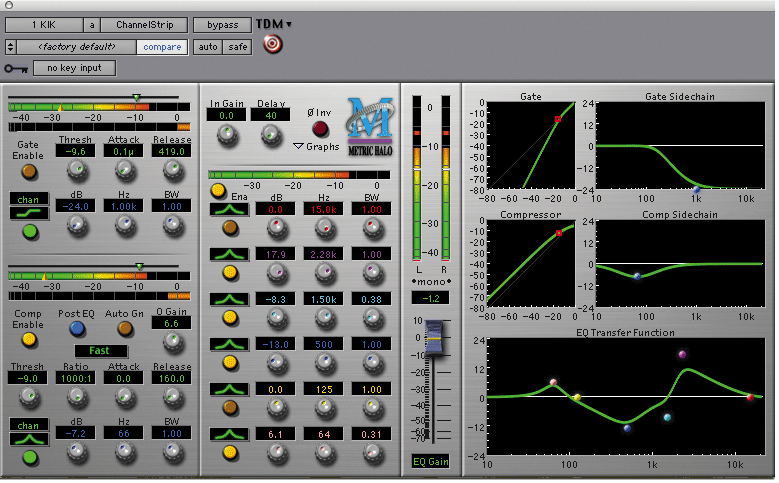
Task: Select the gate sidechain filter shape icon
Action: click(29, 214)
